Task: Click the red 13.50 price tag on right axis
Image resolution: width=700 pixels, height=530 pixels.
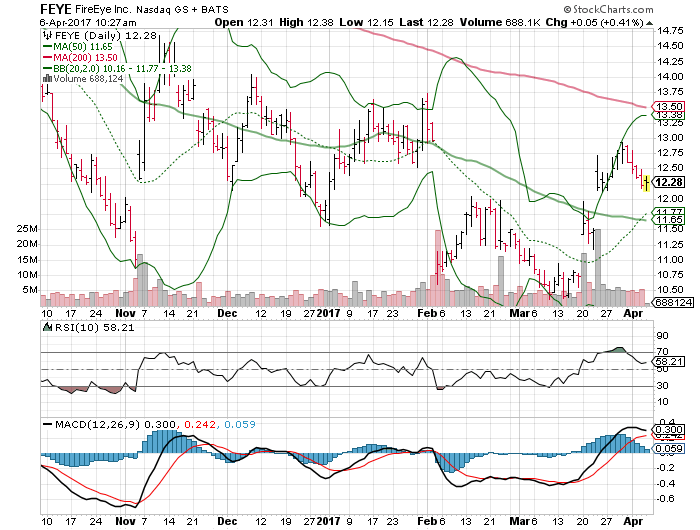Action: 668,106
